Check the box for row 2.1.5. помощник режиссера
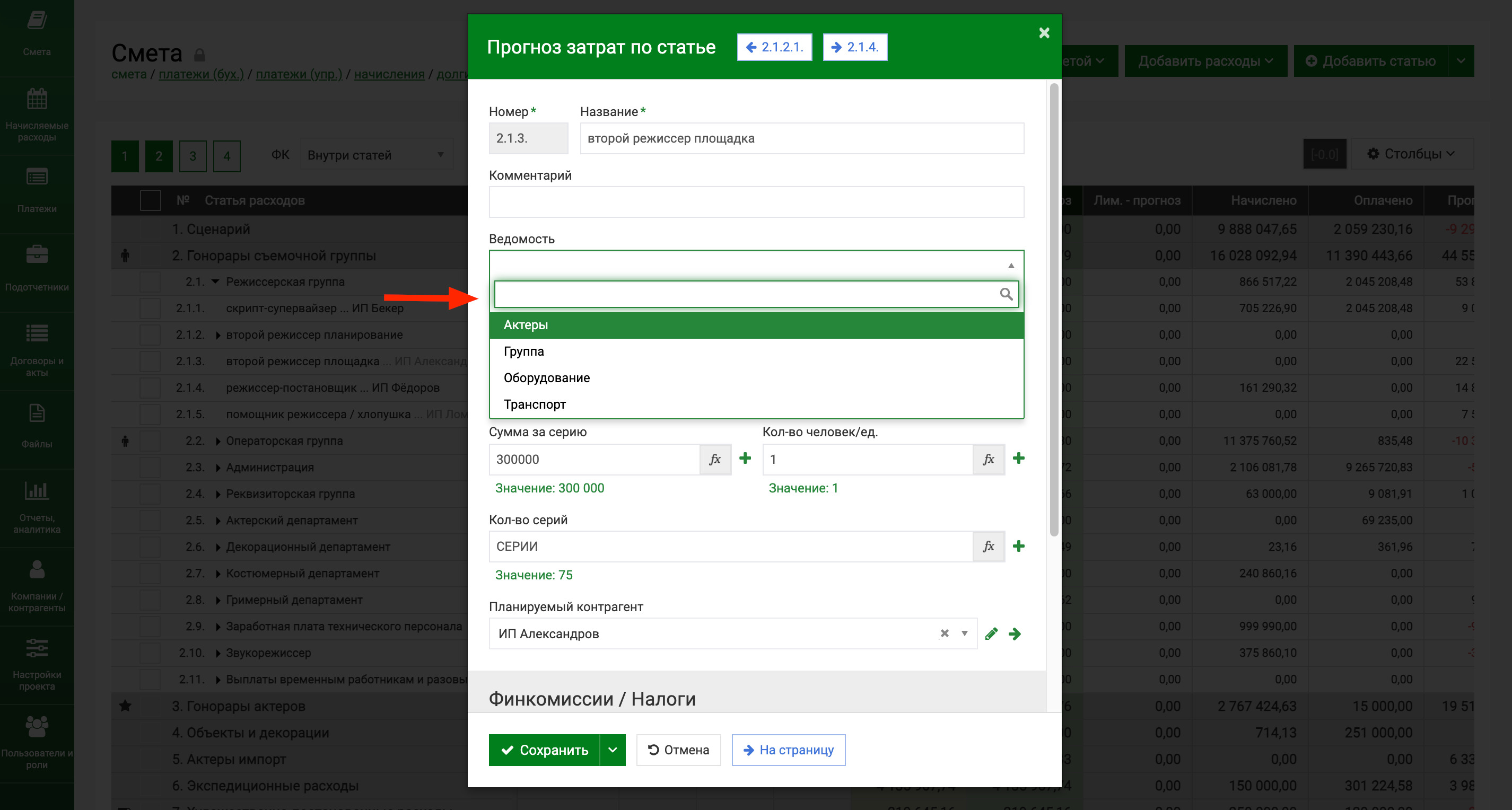This screenshot has width=1512, height=810. (x=150, y=414)
